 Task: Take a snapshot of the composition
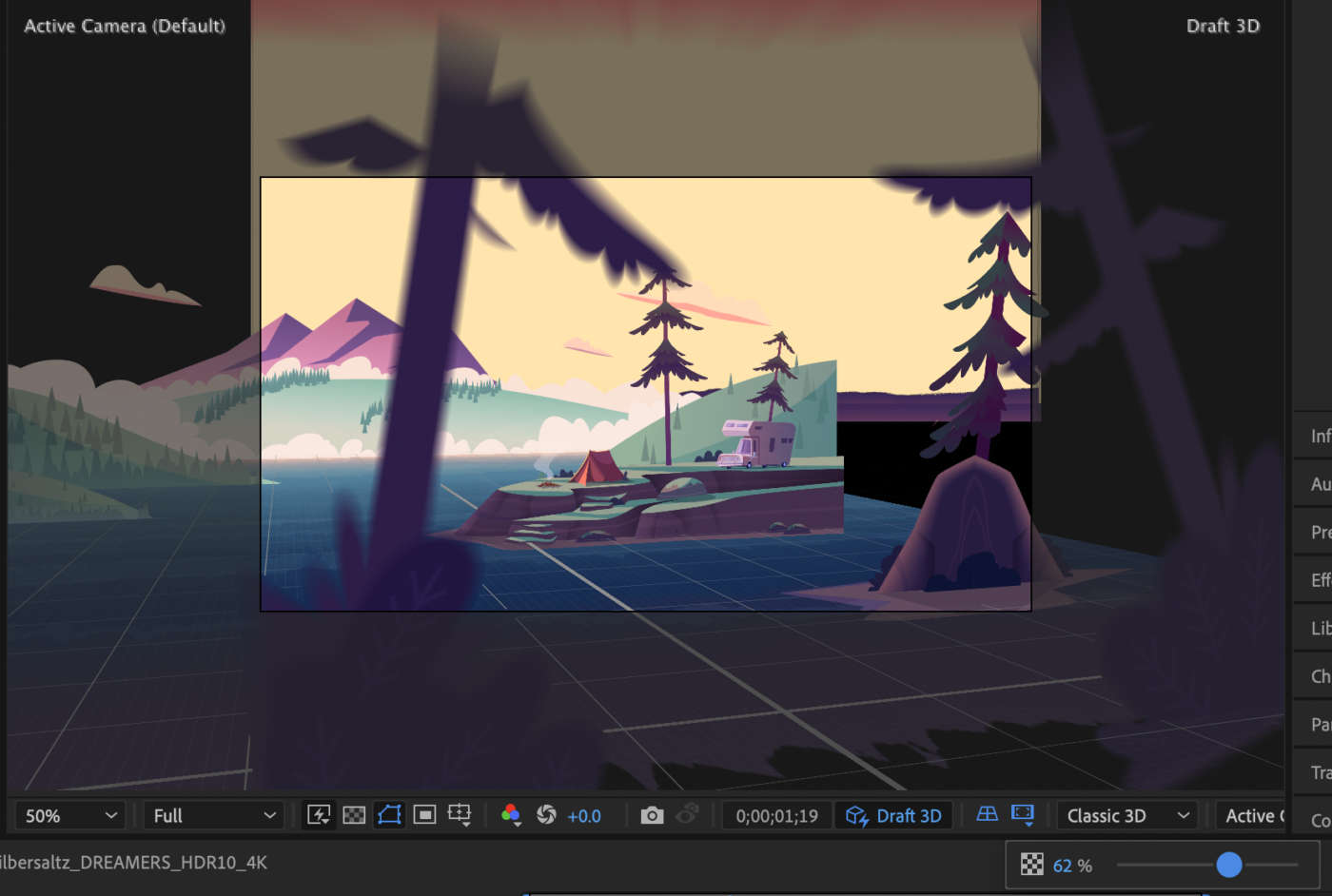coord(652,815)
